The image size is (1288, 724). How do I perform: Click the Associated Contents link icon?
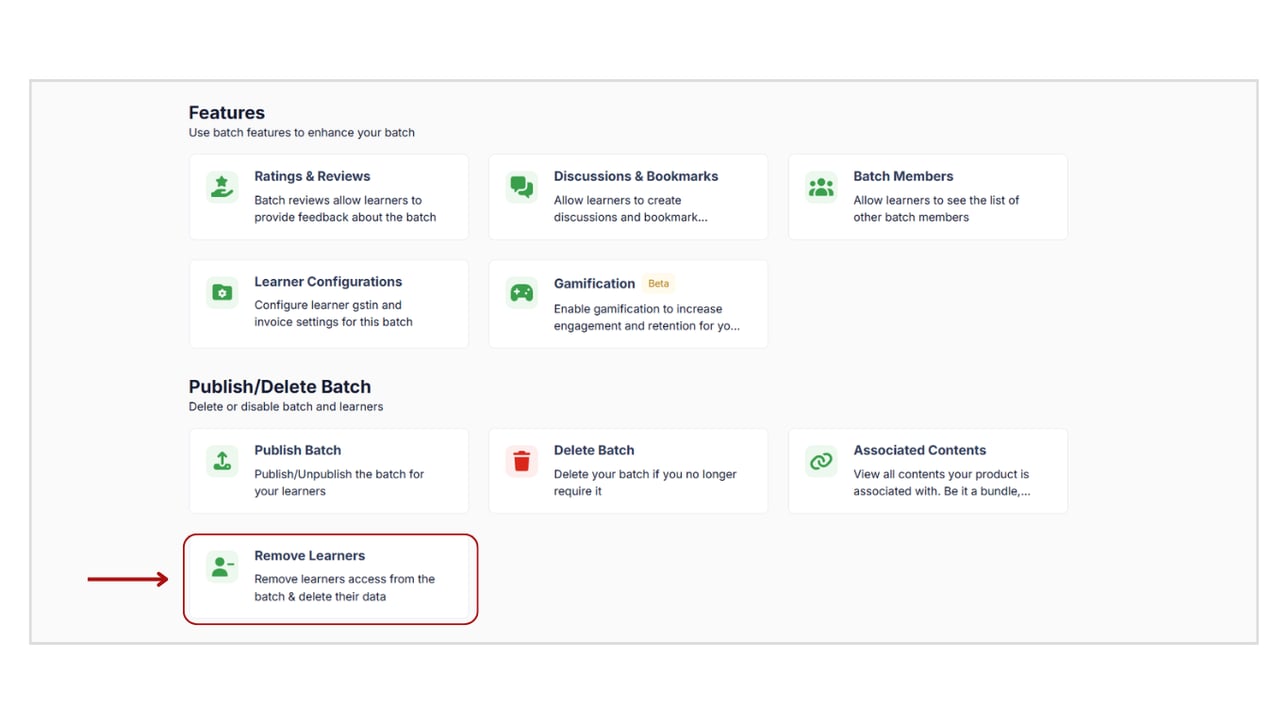point(821,461)
